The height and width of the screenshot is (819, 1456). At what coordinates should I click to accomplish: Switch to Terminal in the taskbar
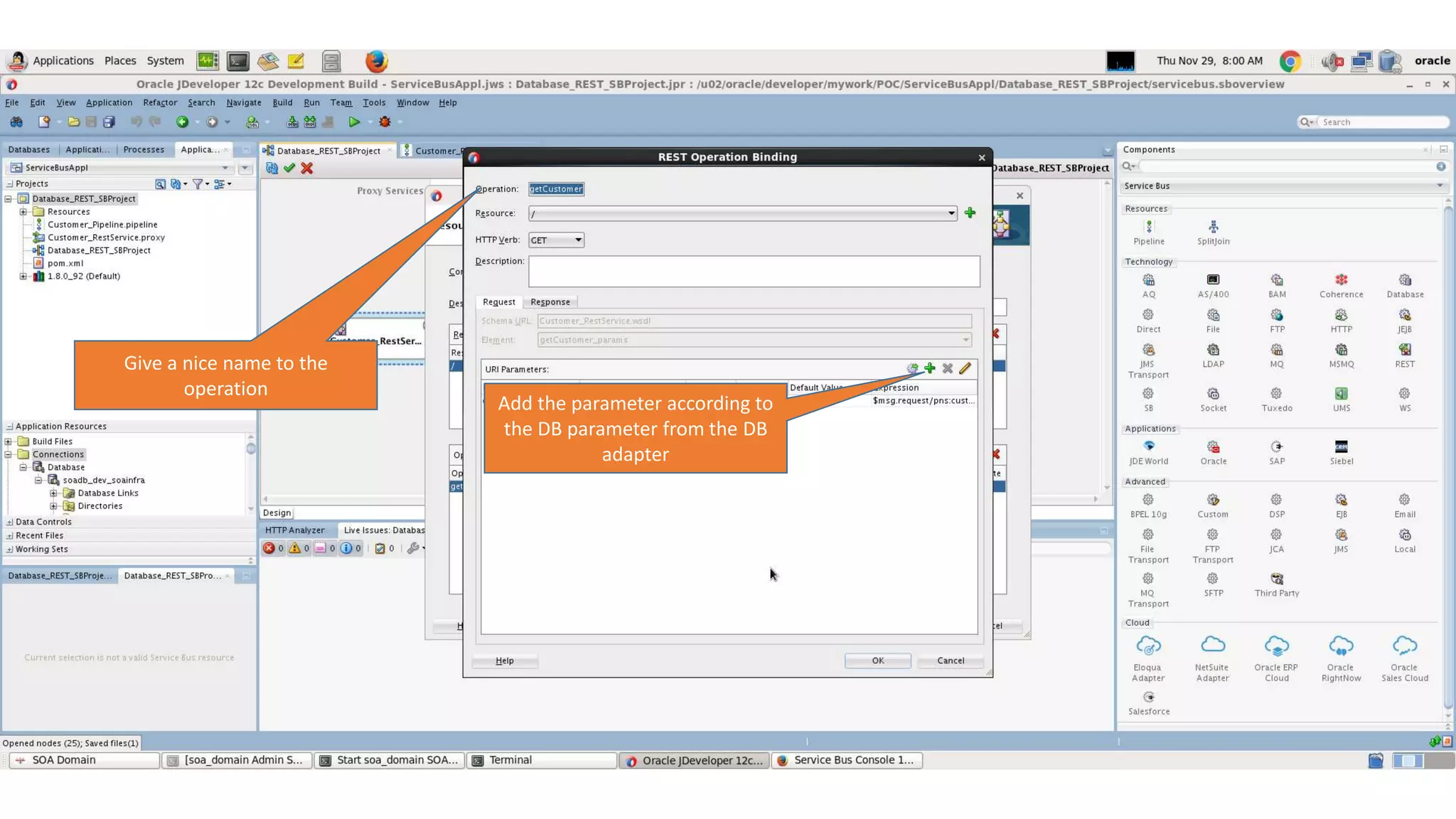click(x=542, y=760)
